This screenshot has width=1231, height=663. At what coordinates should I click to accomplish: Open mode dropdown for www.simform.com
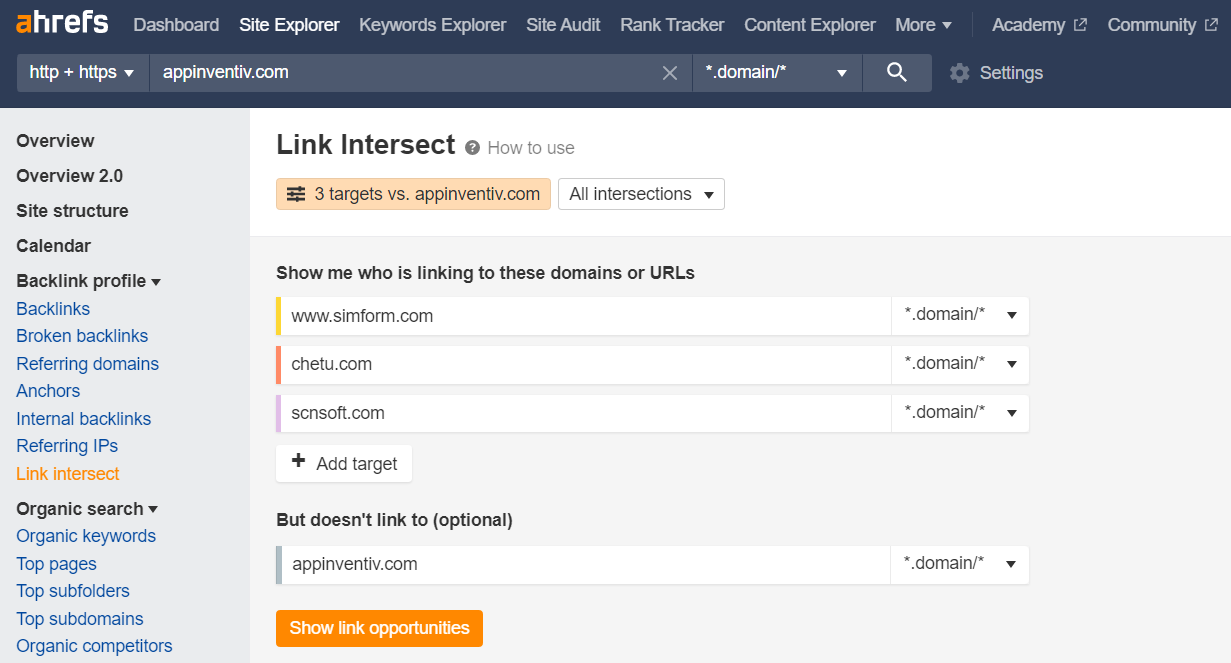coord(960,315)
